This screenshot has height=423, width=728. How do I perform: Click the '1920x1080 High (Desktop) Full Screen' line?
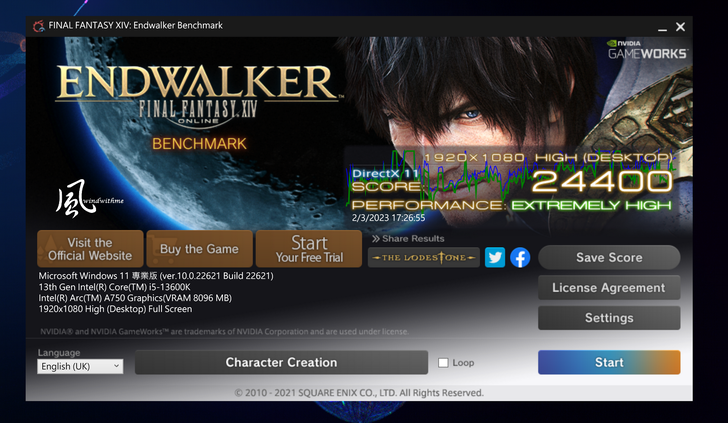115,309
